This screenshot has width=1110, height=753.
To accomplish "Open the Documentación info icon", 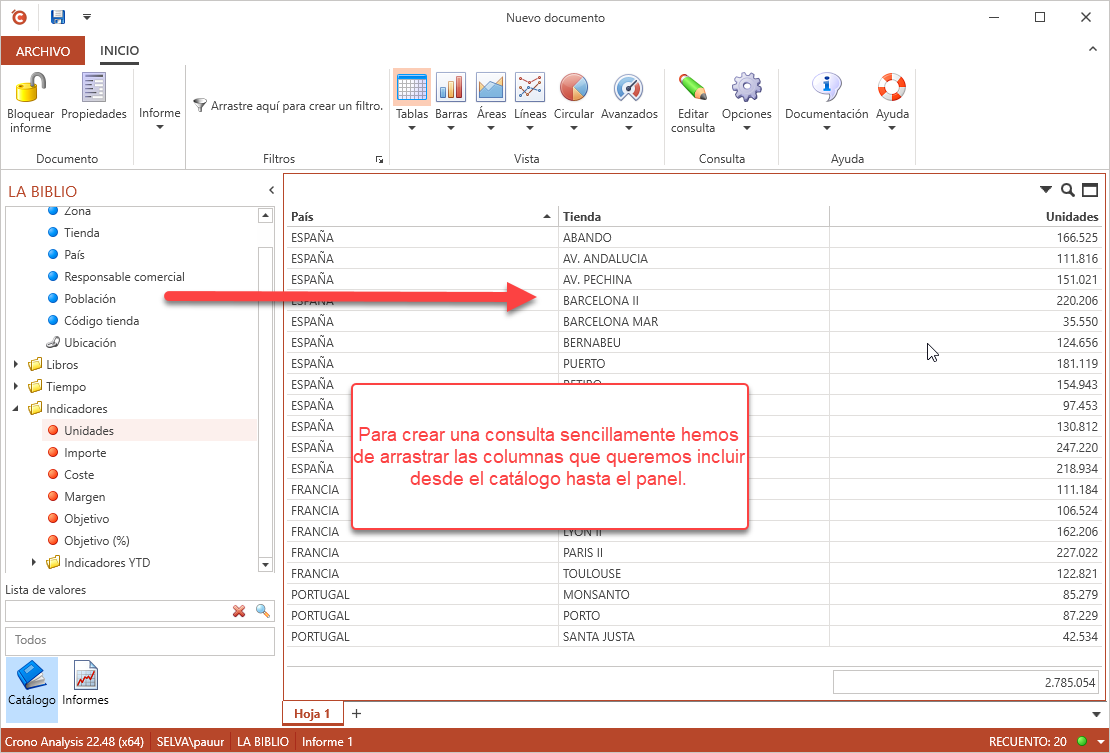I will click(x=826, y=88).
